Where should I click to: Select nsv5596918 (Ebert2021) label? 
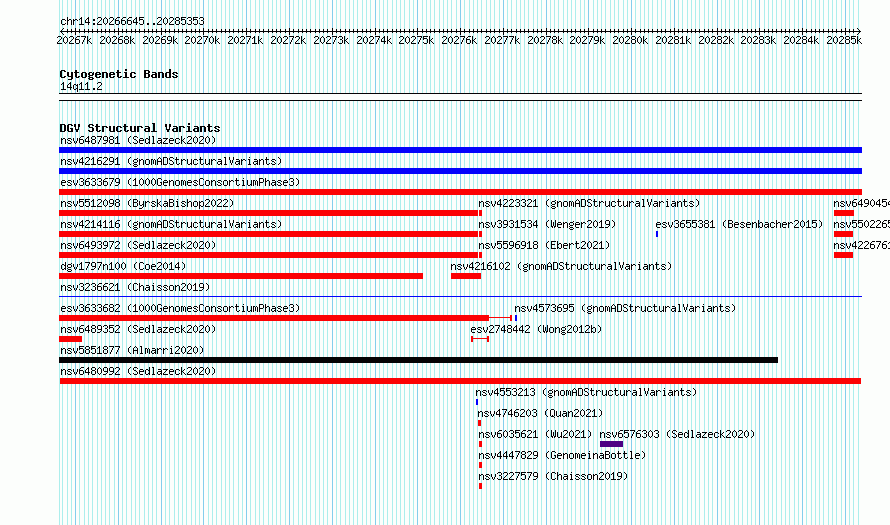pos(544,245)
